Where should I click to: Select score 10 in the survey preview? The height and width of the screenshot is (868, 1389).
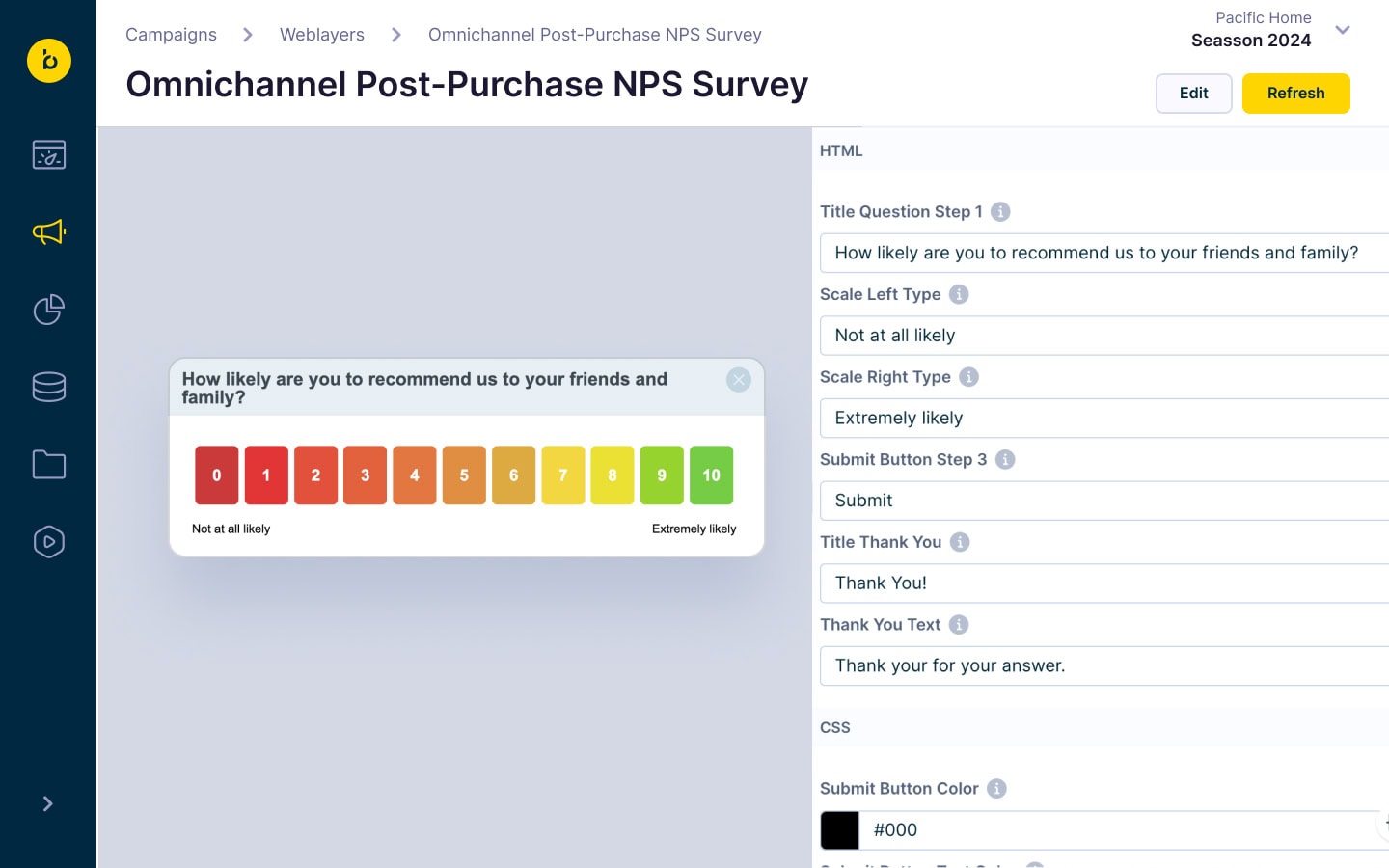711,475
